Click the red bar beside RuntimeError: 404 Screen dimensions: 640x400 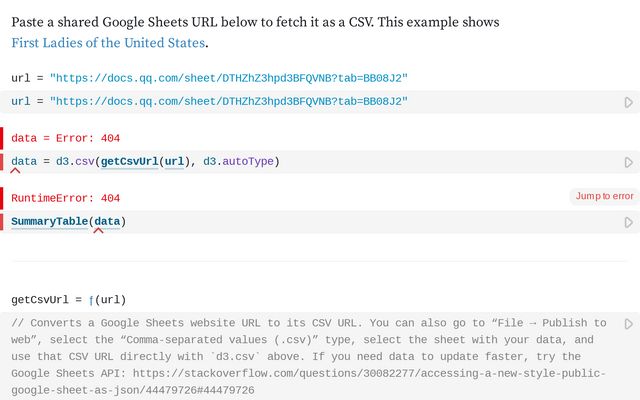(2, 198)
